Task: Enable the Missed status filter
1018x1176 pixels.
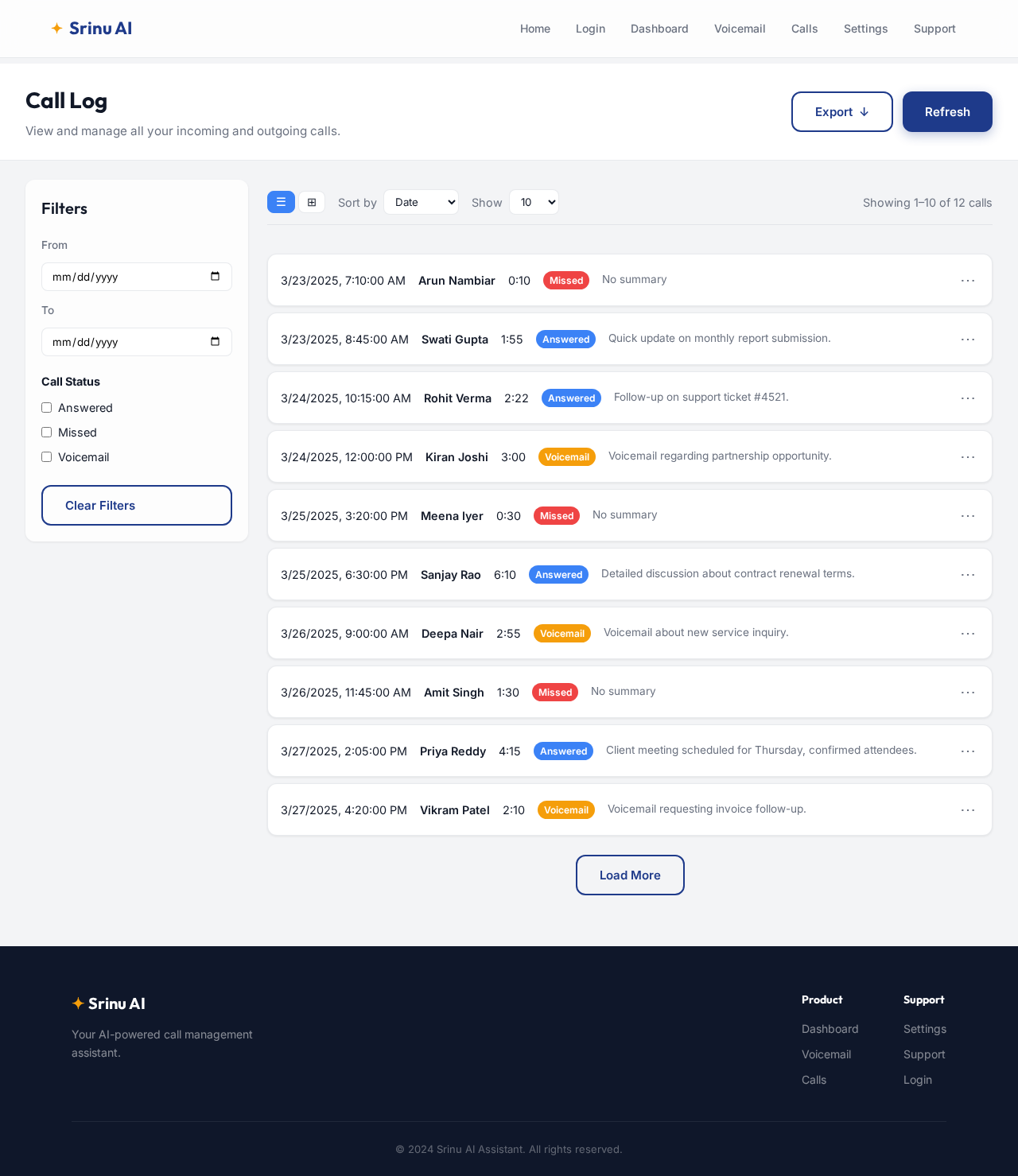Action: pos(47,433)
